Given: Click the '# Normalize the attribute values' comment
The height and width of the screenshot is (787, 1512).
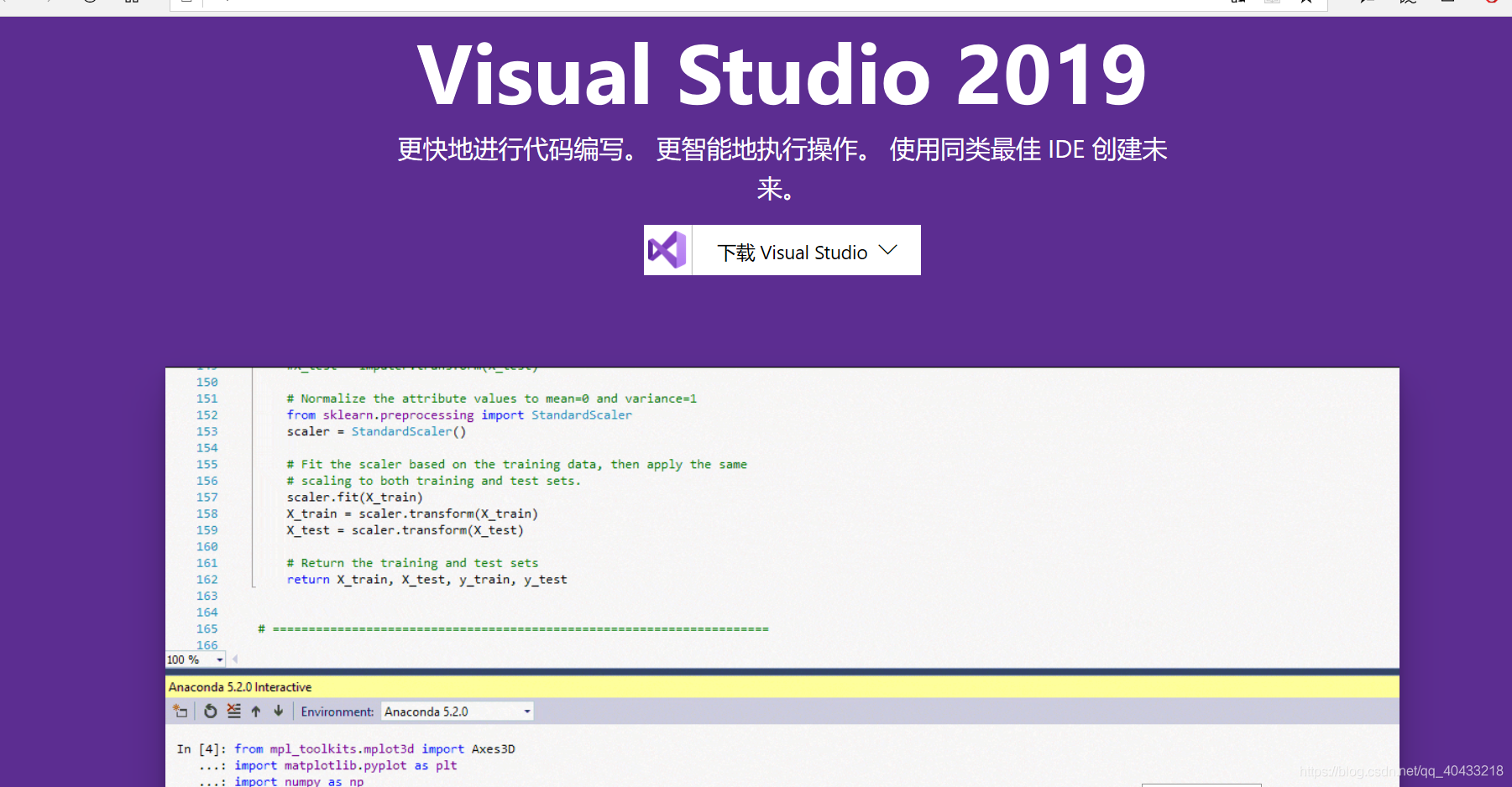Looking at the screenshot, I should tap(491, 399).
